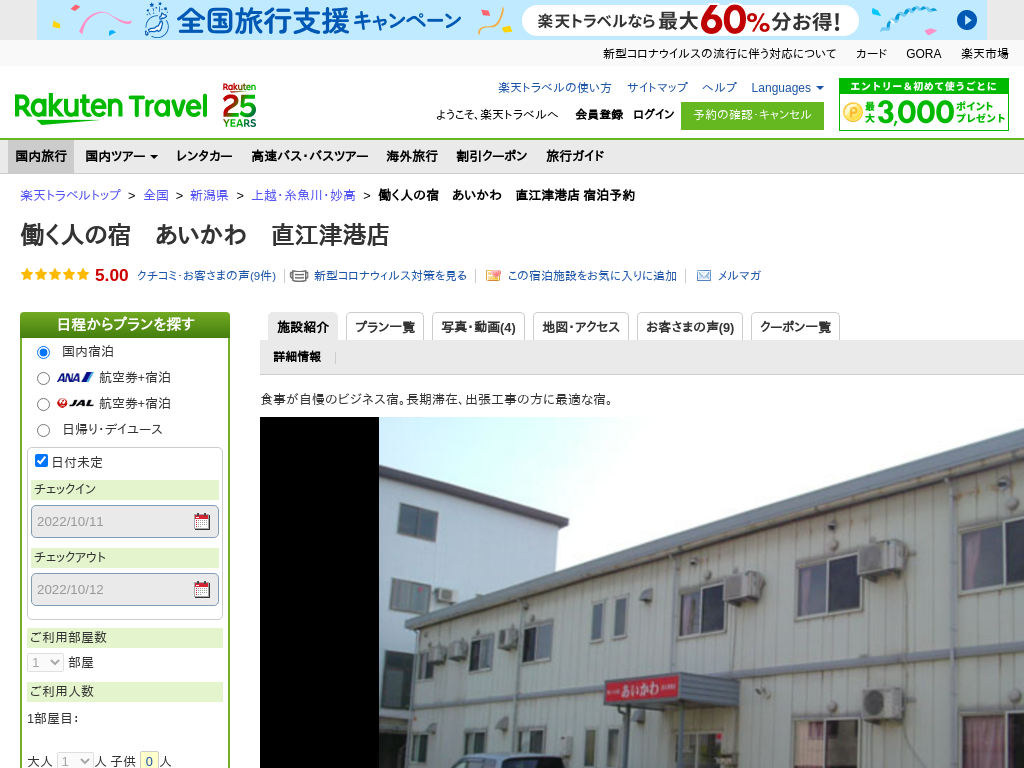The width and height of the screenshot is (1024, 768).
Task: Click the 新潟県 breadcrumb
Action: point(209,195)
